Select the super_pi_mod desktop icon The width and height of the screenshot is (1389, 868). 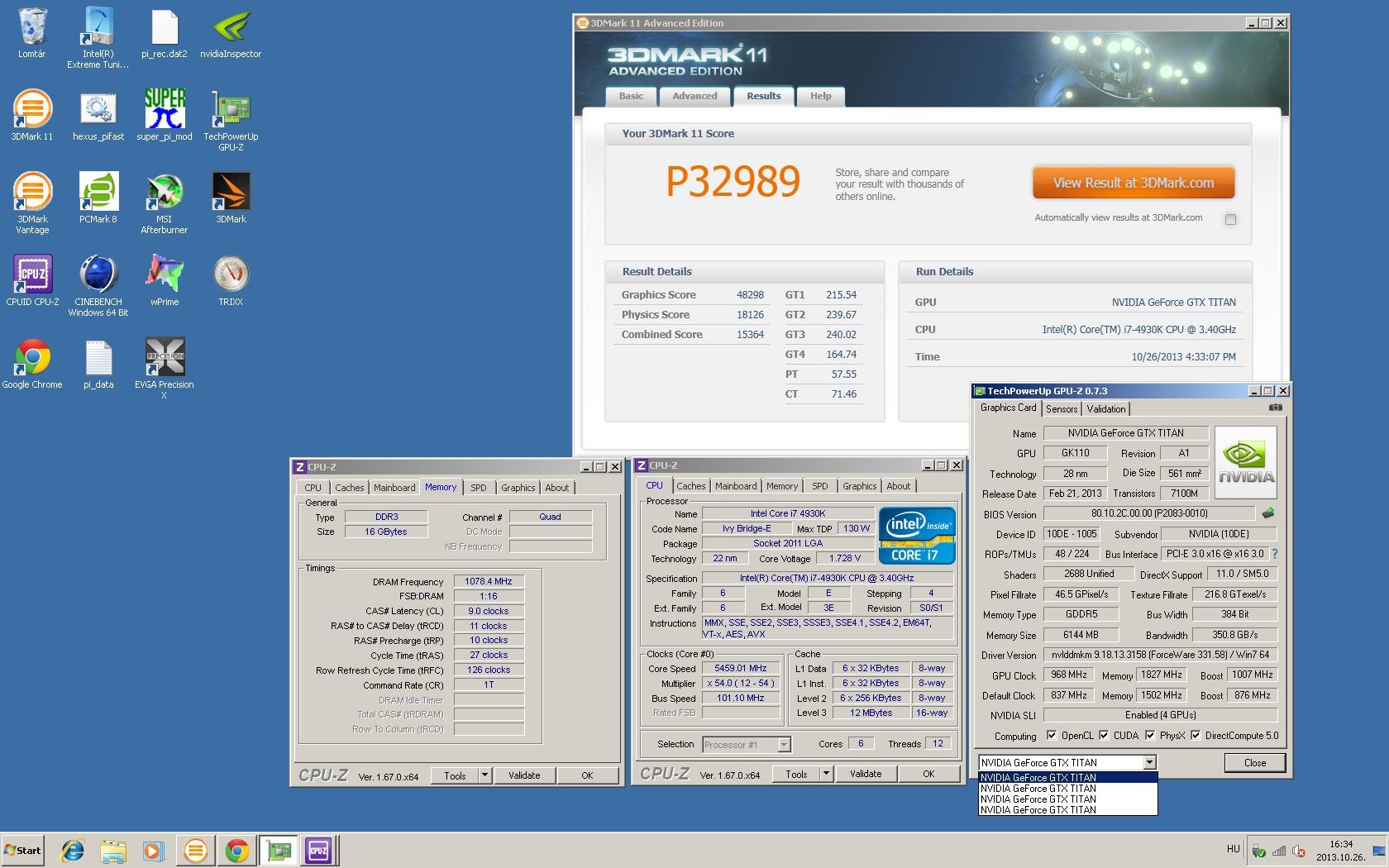(x=165, y=116)
